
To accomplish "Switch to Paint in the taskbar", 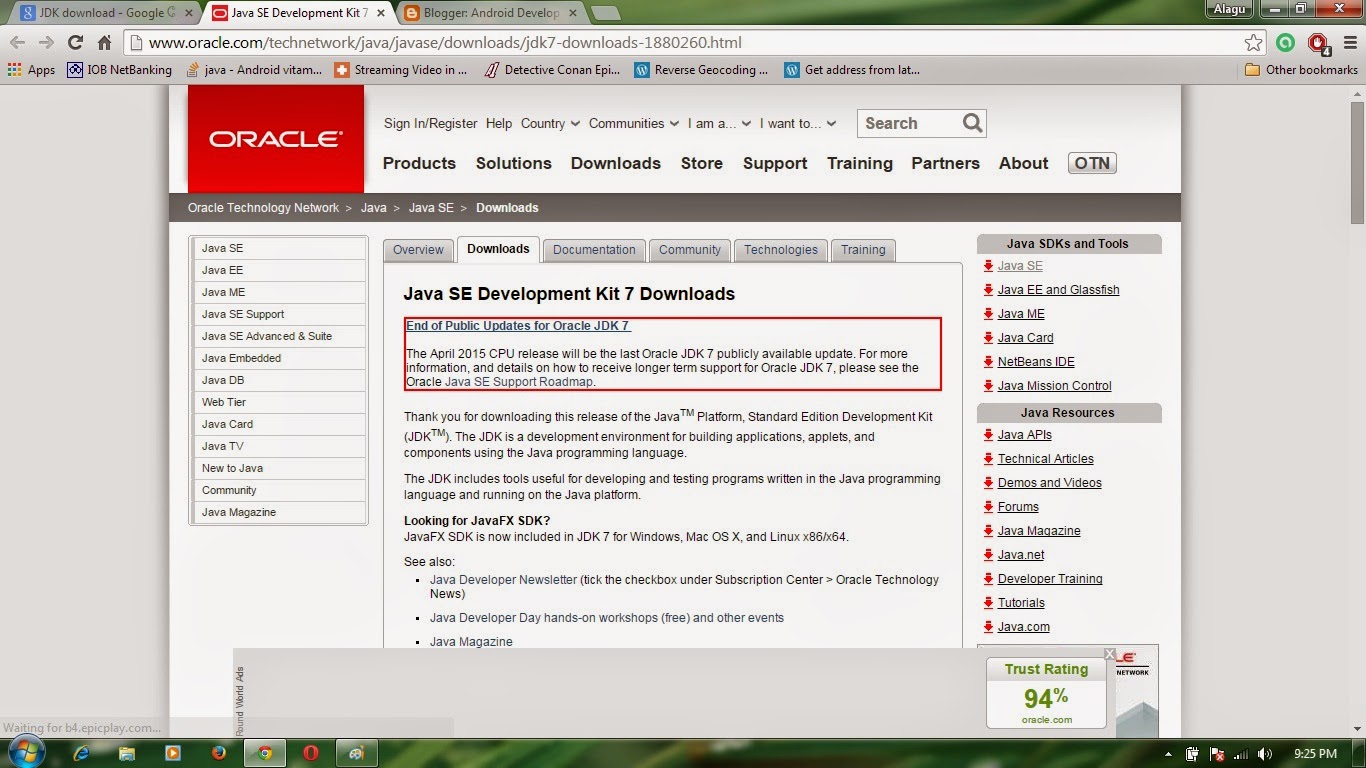I will (357, 753).
